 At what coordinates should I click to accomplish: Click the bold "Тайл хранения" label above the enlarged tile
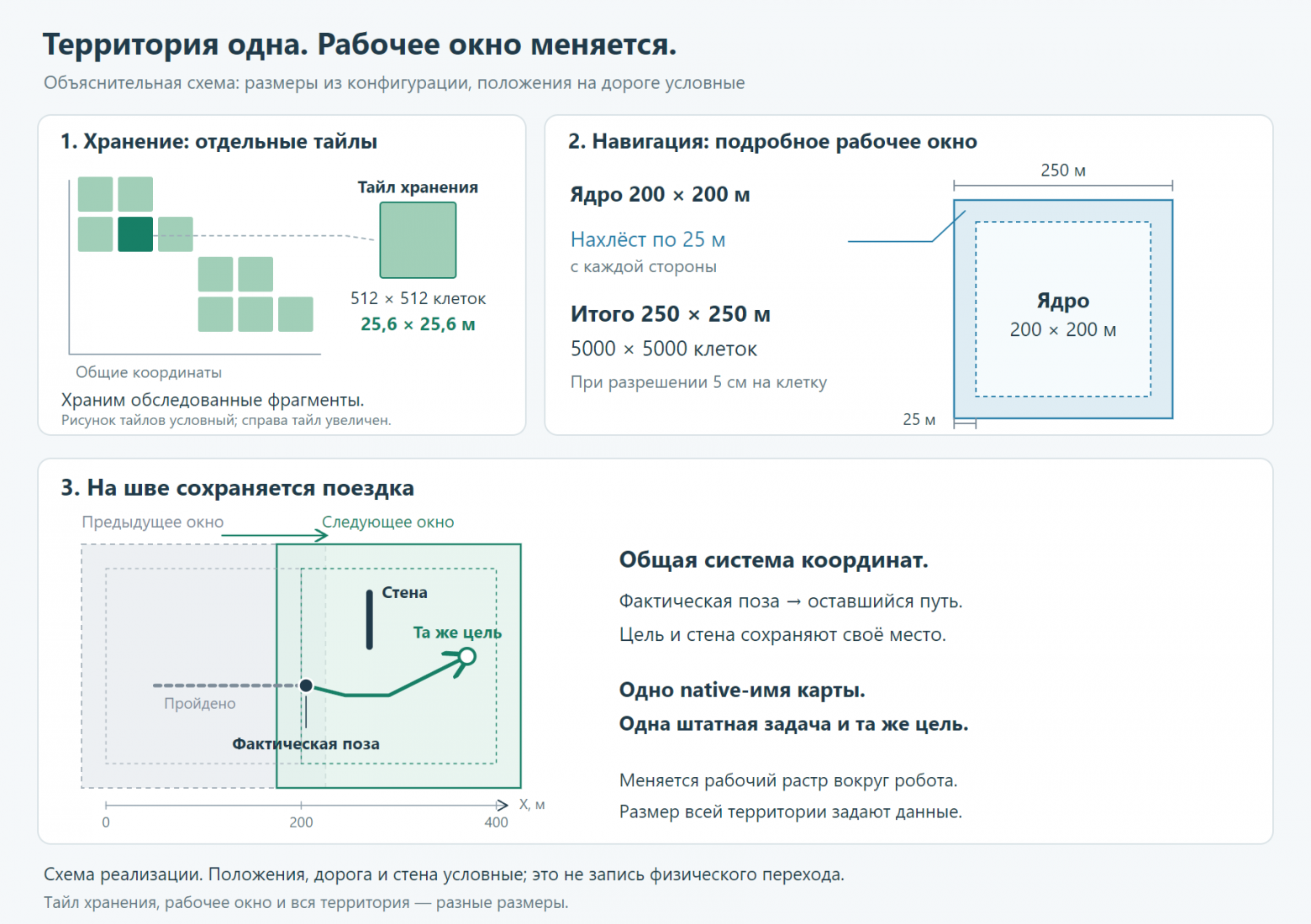[x=418, y=187]
